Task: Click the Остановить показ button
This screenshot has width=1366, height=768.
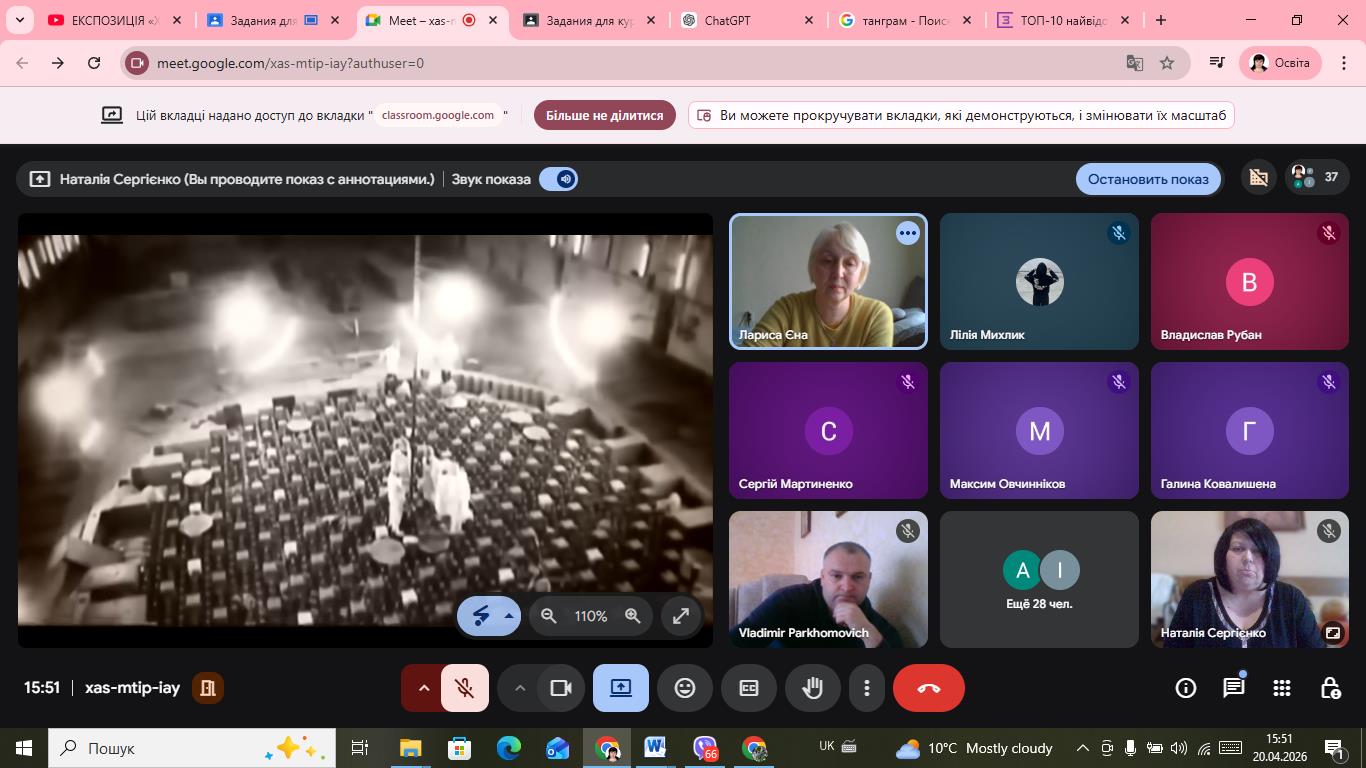Action: 1147,179
